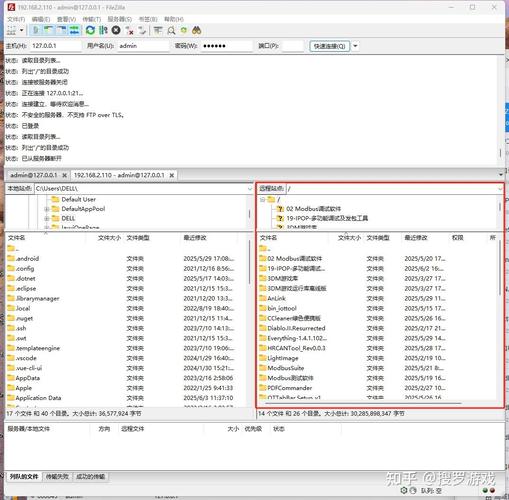Toggle the transfer queue display
Viewport: 509px width, 500px height.
click(x=74, y=30)
